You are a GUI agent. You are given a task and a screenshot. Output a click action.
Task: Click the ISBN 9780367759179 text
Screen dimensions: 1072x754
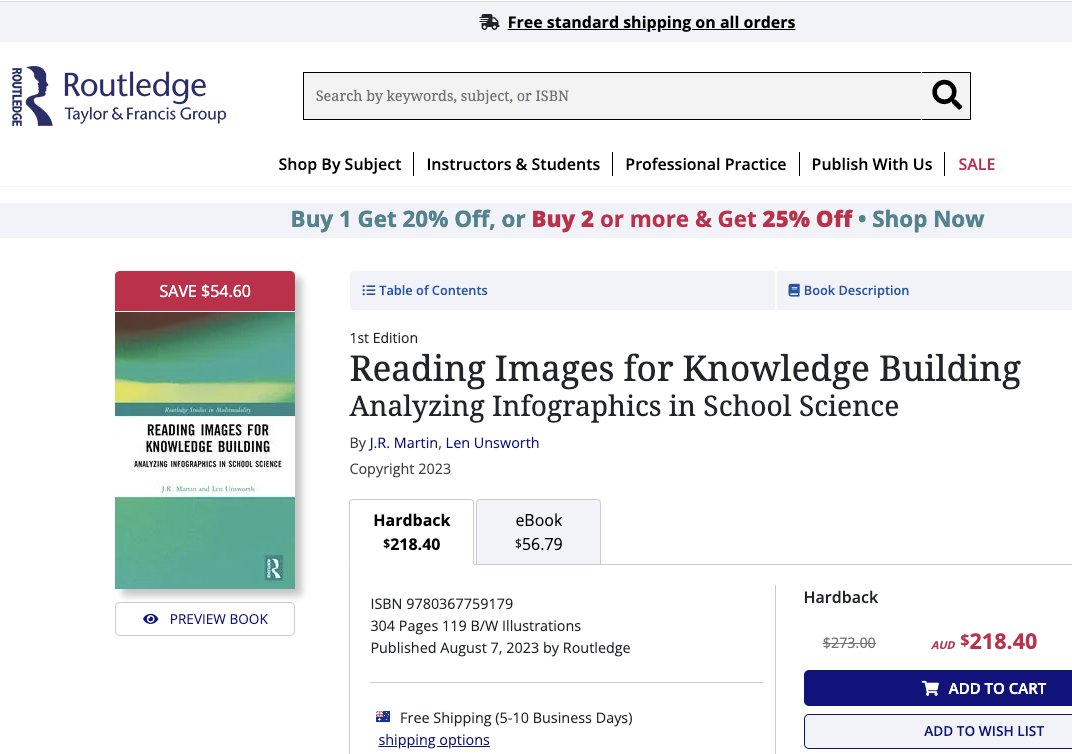coord(442,604)
